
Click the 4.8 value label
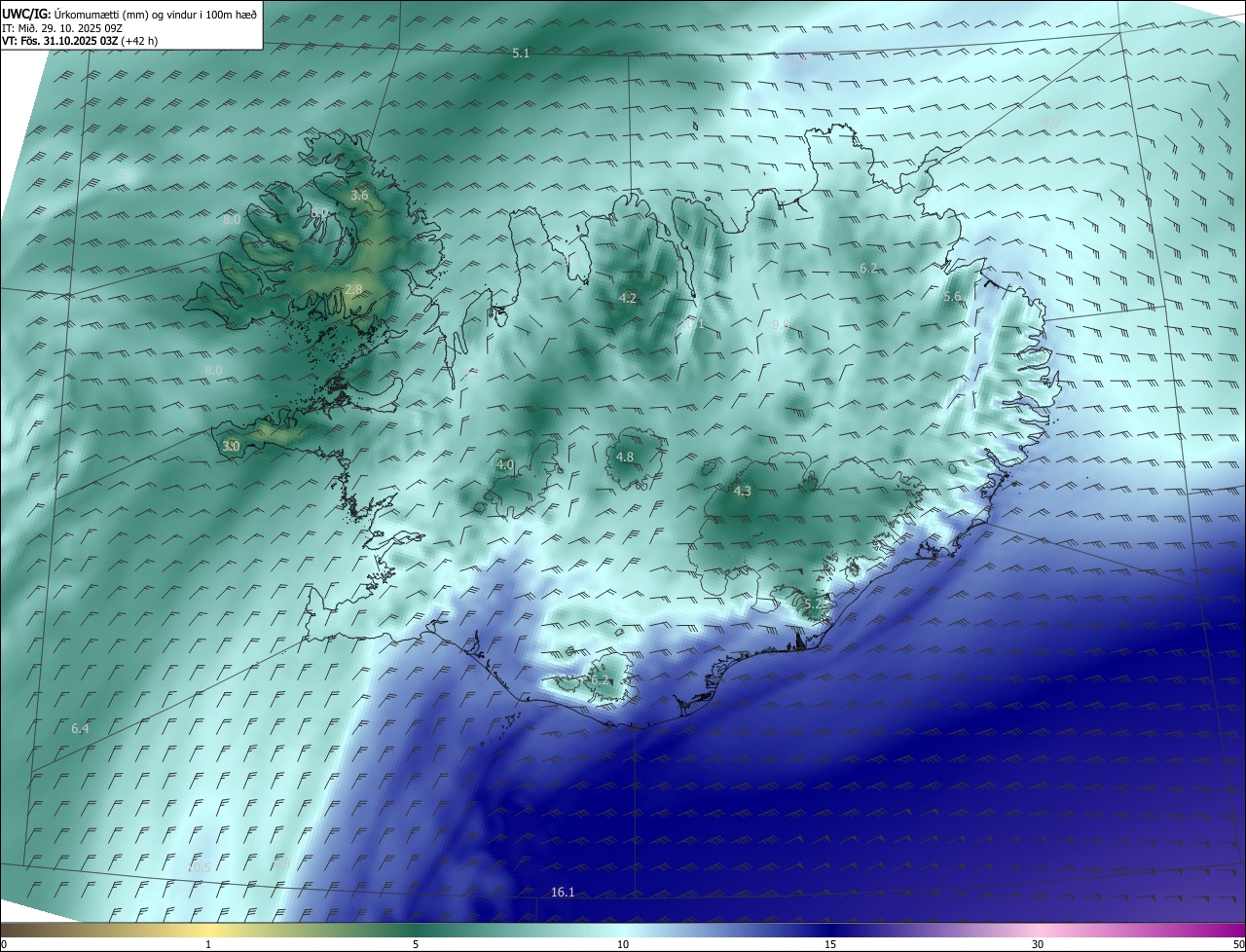click(x=625, y=458)
